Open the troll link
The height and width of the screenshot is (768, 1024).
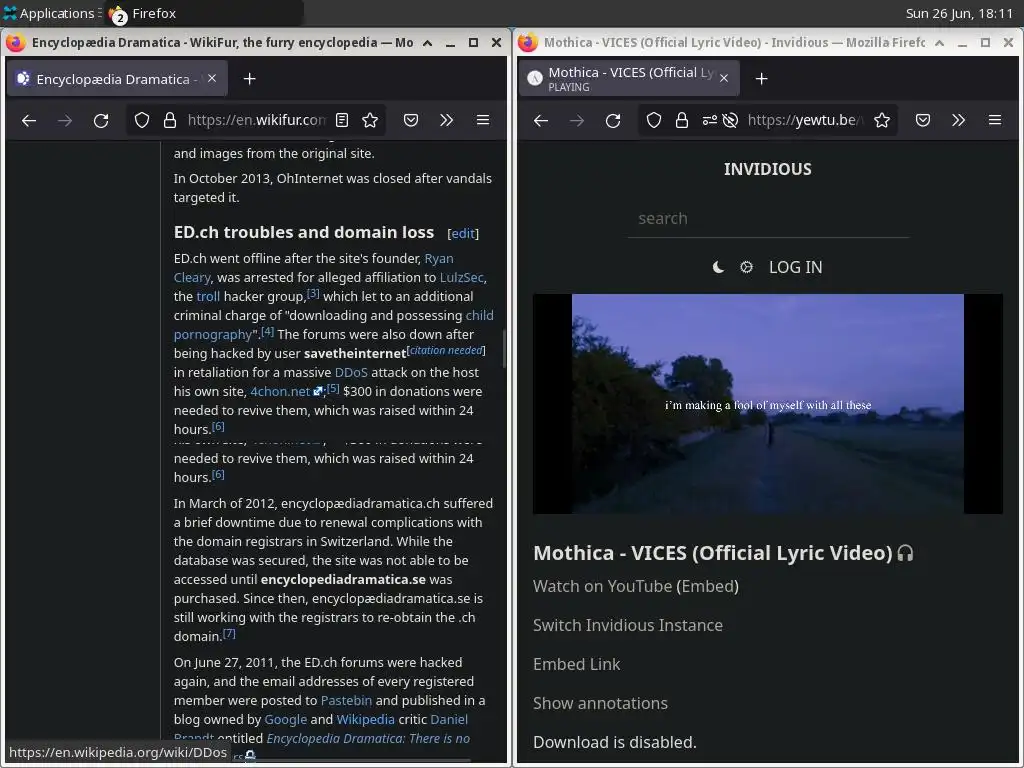(208, 296)
